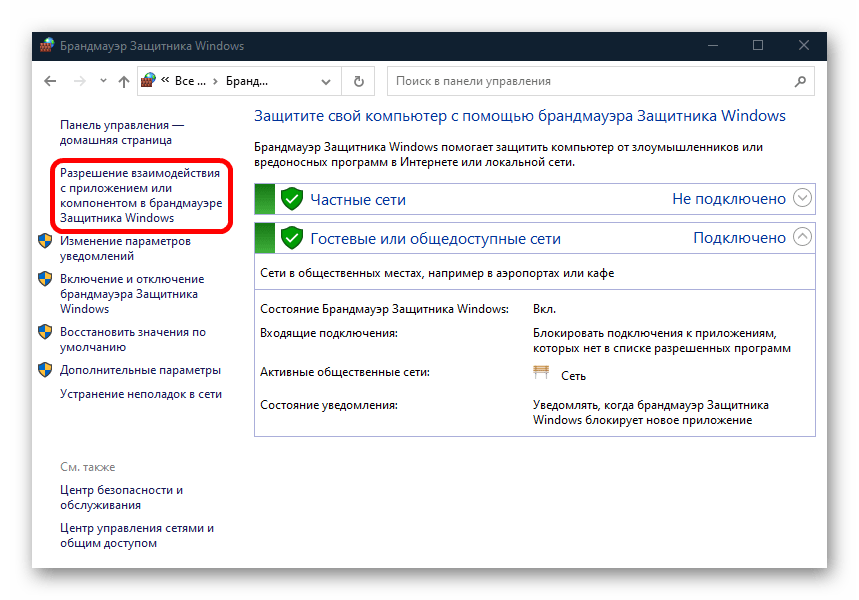Click the bench network icon beside 'Сеть'

(541, 373)
